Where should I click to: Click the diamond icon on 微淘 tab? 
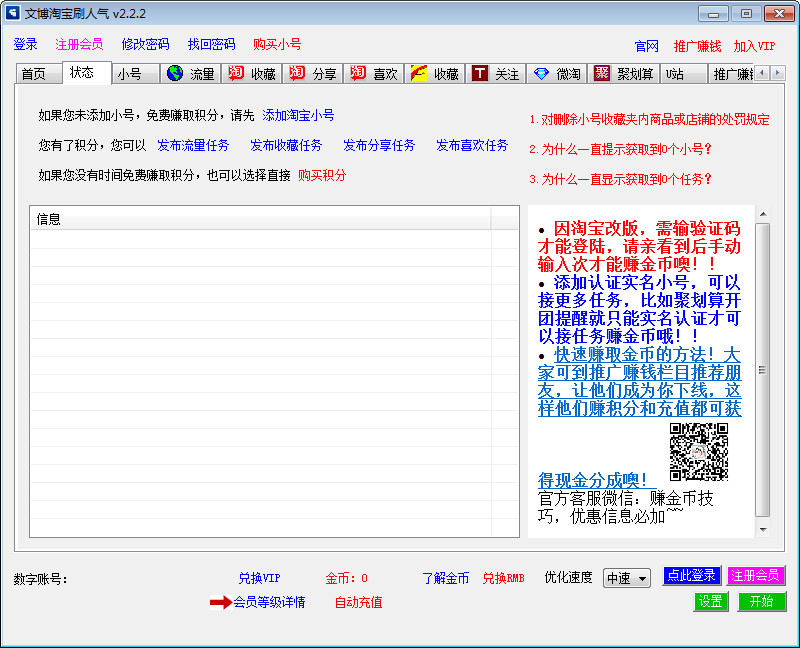pos(541,73)
